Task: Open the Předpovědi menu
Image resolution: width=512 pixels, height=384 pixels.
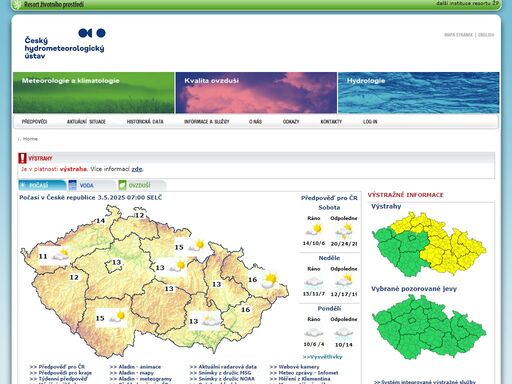Action: (x=34, y=122)
